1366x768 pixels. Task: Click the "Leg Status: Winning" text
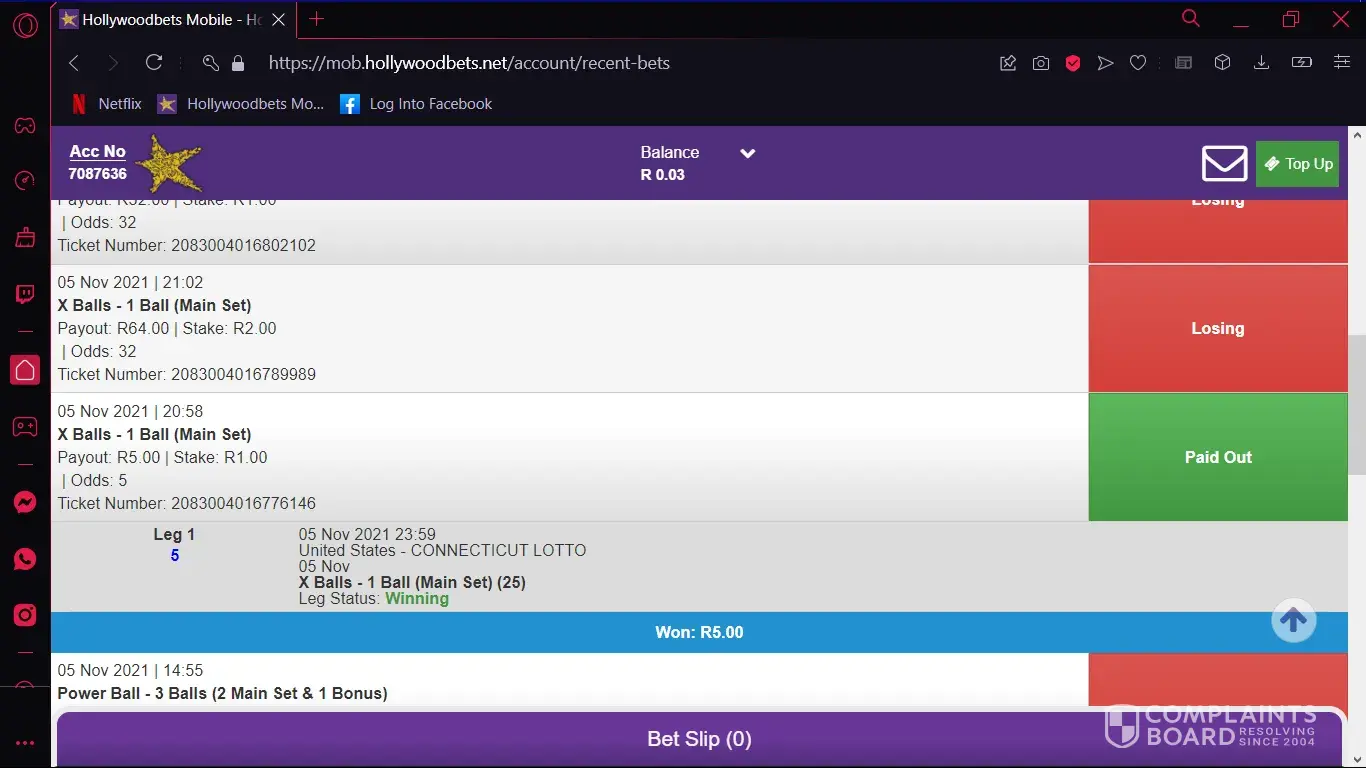tap(374, 598)
